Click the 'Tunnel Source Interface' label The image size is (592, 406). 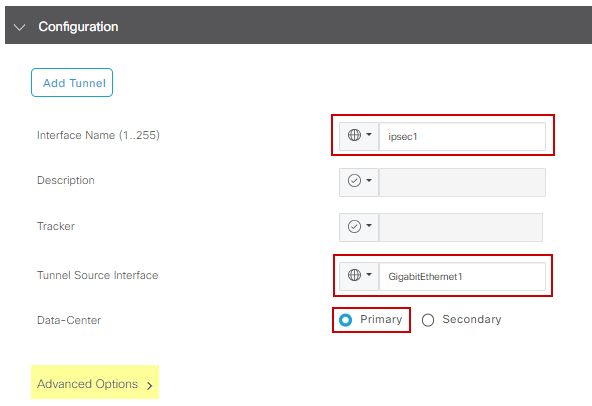(97, 275)
